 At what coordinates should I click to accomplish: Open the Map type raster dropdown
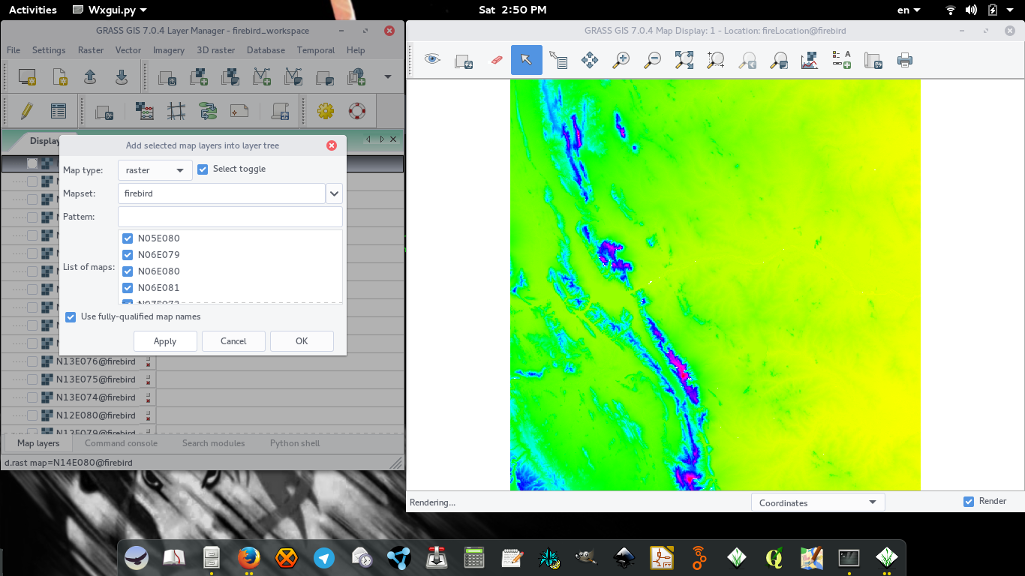[x=155, y=170]
